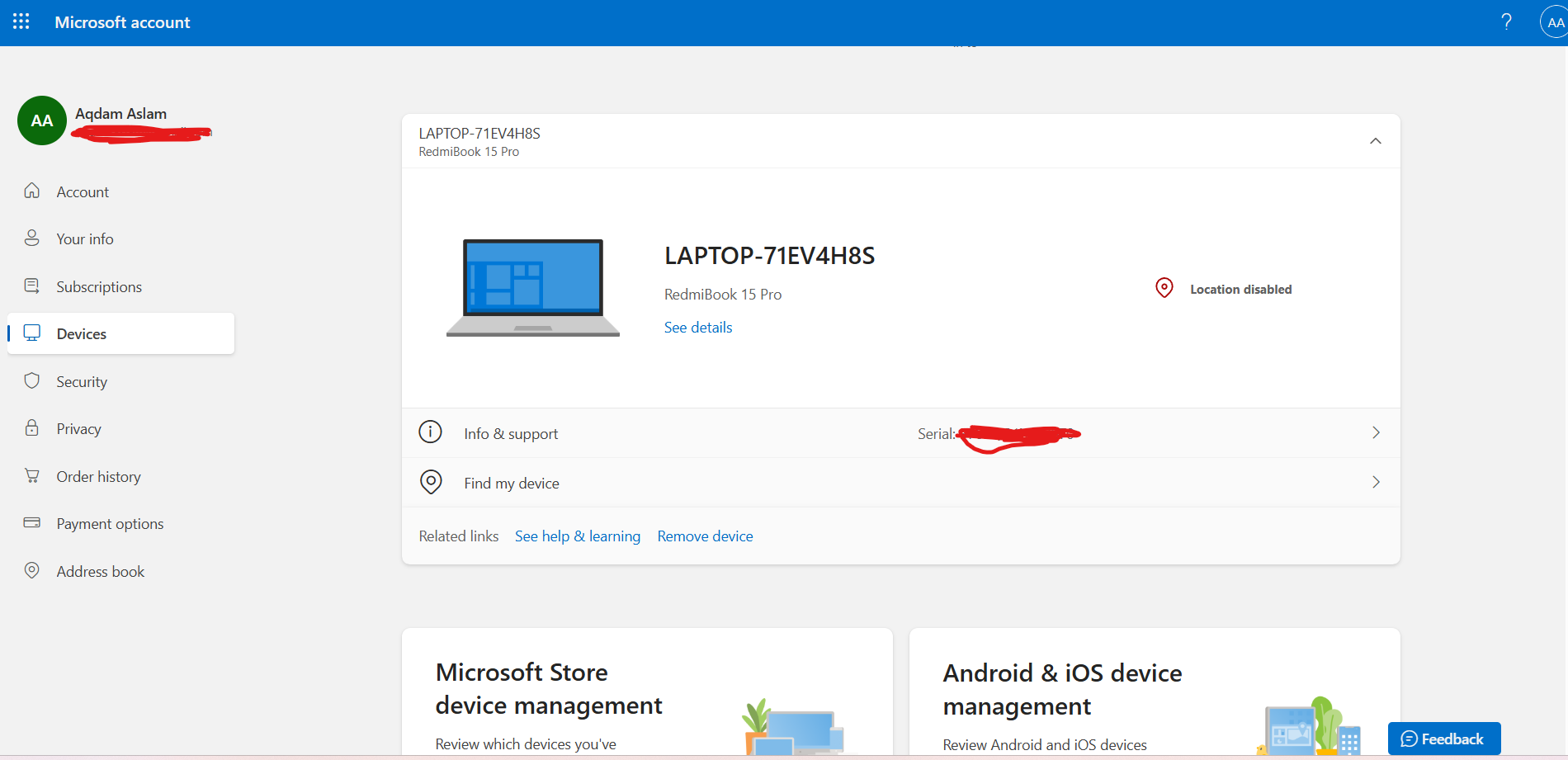Click the Security shield icon
Viewport: 1568px width, 760px height.
click(x=32, y=380)
